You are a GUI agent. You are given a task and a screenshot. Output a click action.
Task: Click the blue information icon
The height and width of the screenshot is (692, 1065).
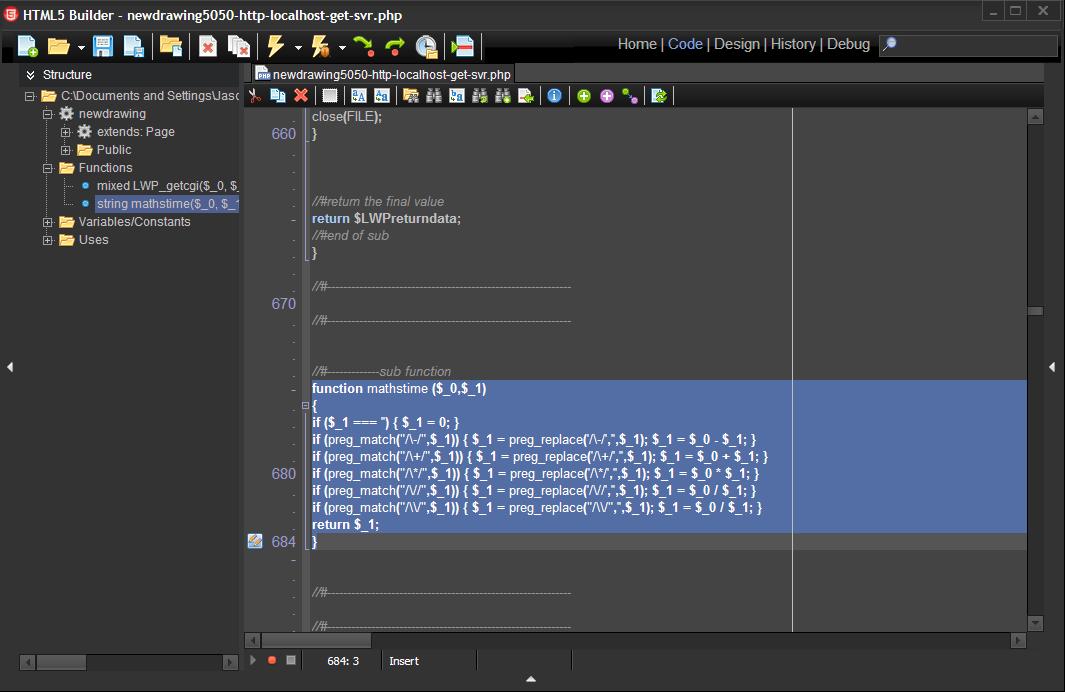[554, 96]
